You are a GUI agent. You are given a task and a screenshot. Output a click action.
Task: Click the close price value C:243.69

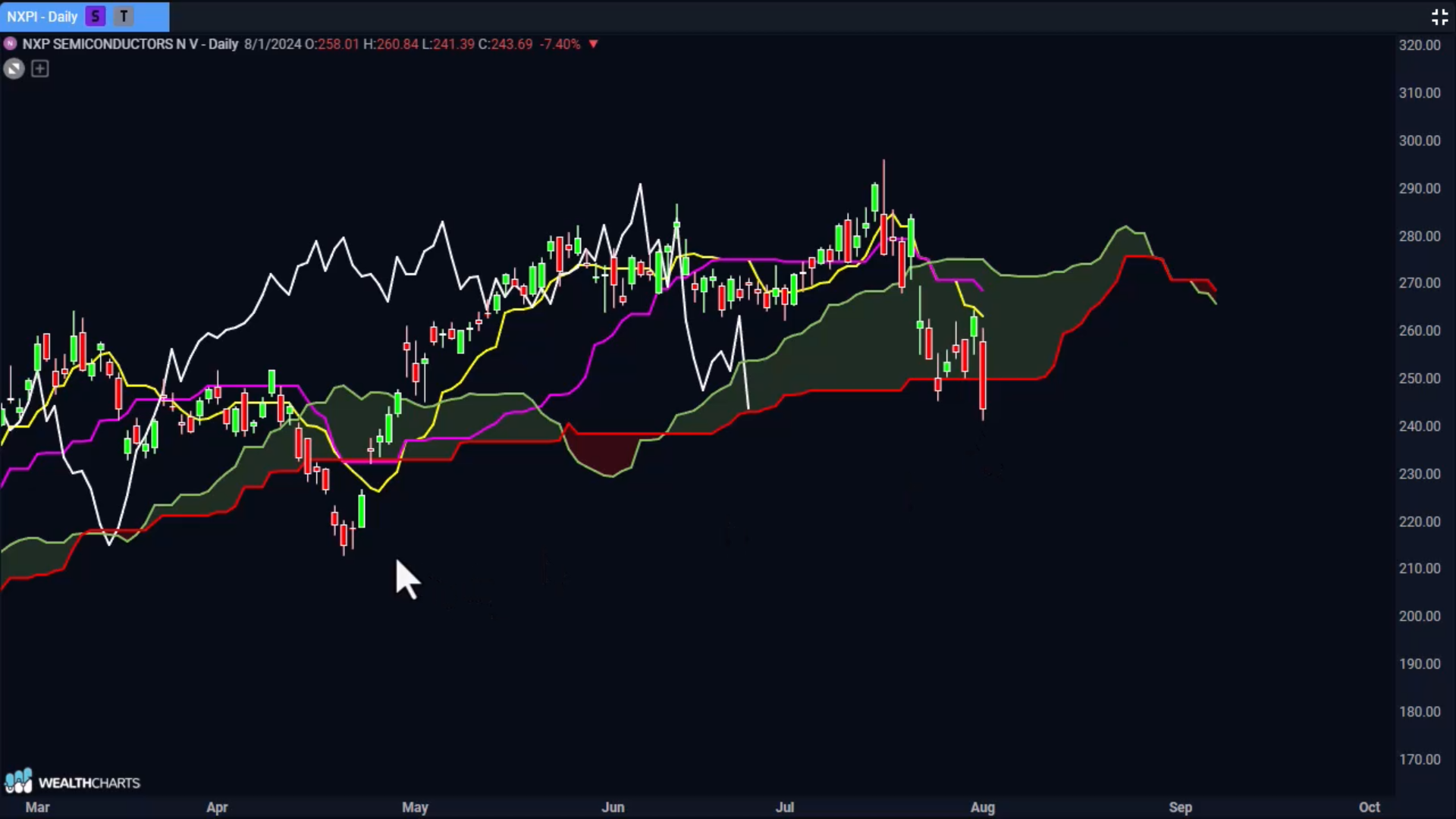505,44
